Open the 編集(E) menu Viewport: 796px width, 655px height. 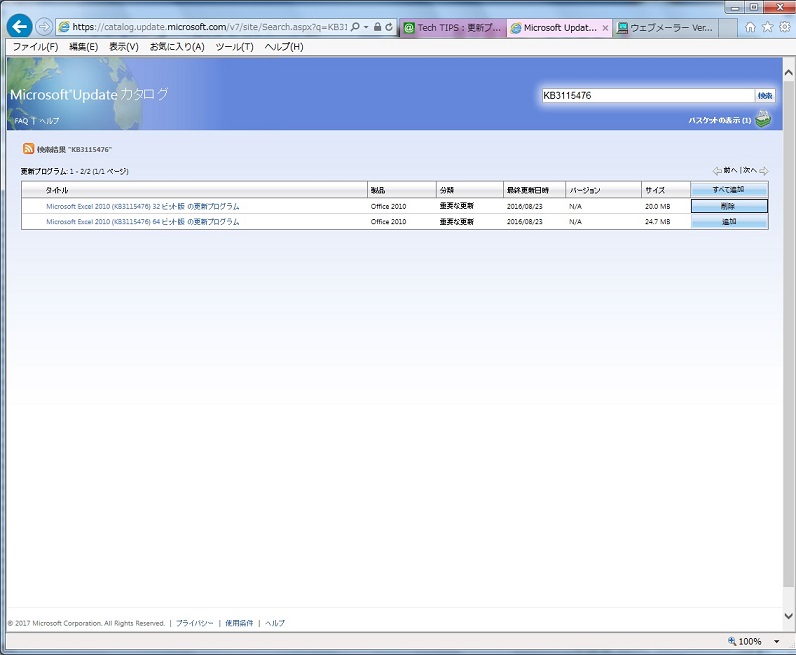[x=83, y=47]
